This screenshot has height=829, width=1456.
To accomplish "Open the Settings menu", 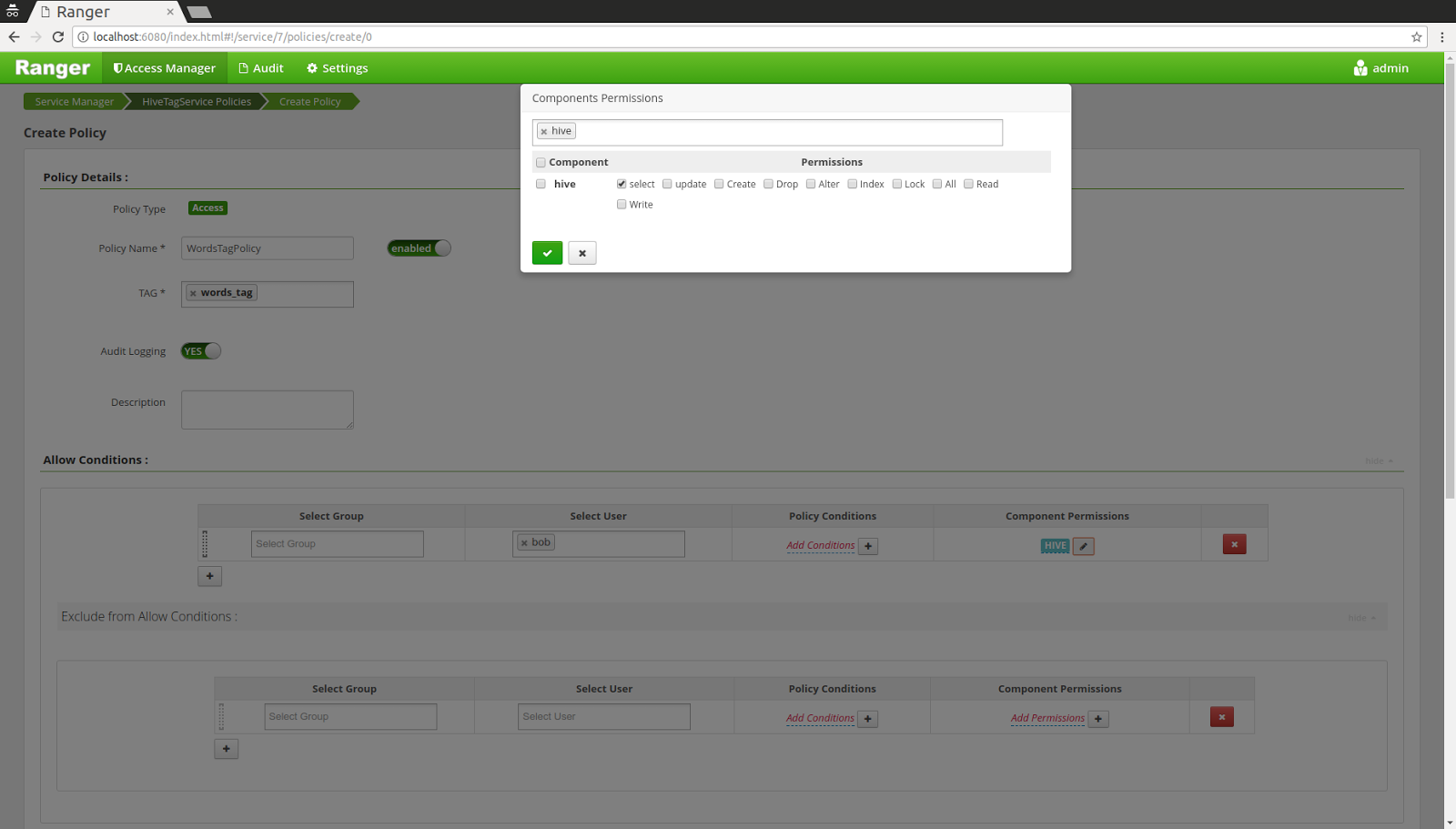I will click(x=336, y=67).
